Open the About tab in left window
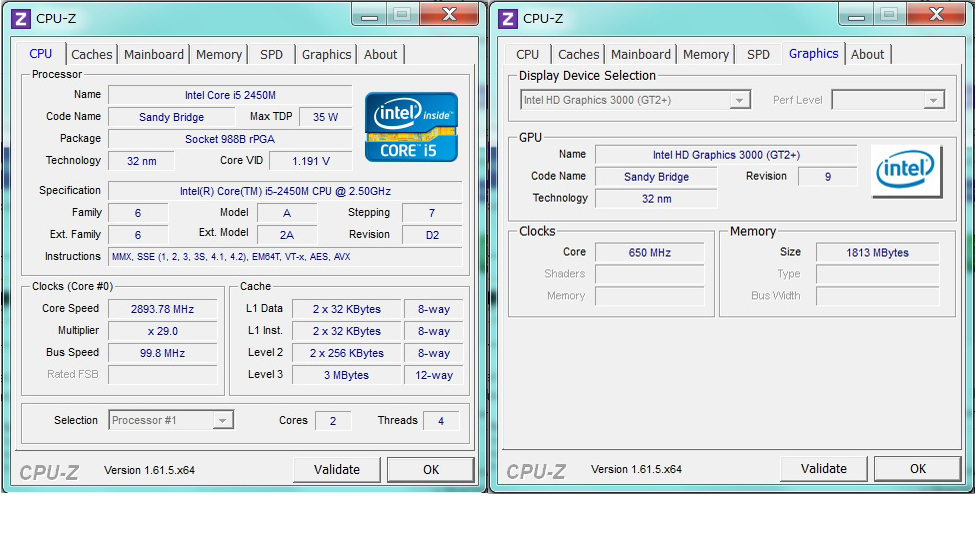The width and height of the screenshot is (976, 549). (x=380, y=55)
